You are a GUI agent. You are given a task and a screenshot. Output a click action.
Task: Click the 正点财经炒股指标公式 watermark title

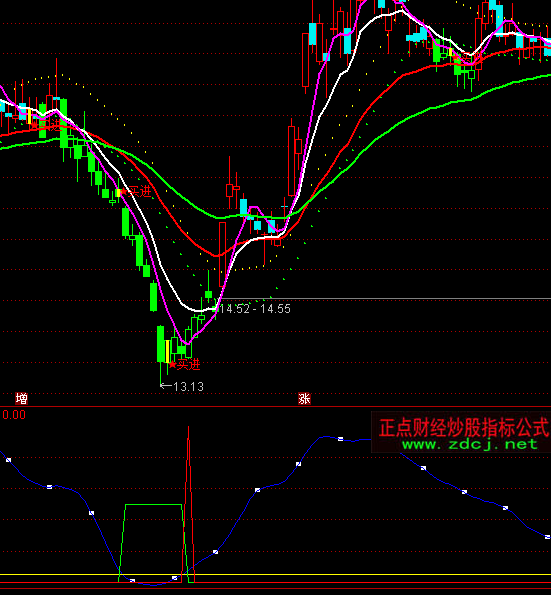(x=464, y=427)
